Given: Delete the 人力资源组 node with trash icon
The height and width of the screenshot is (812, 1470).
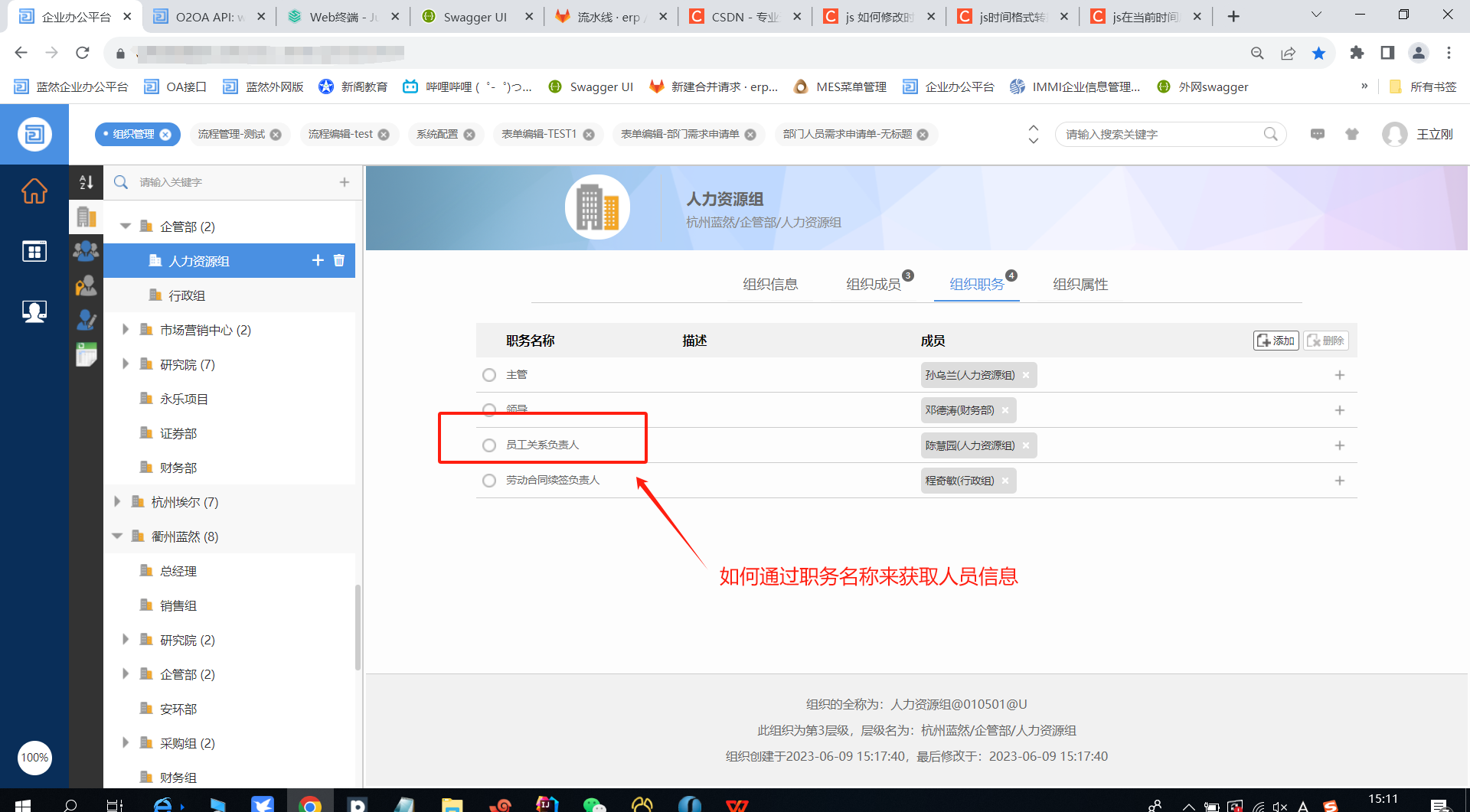Looking at the screenshot, I should pyautogui.click(x=339, y=260).
